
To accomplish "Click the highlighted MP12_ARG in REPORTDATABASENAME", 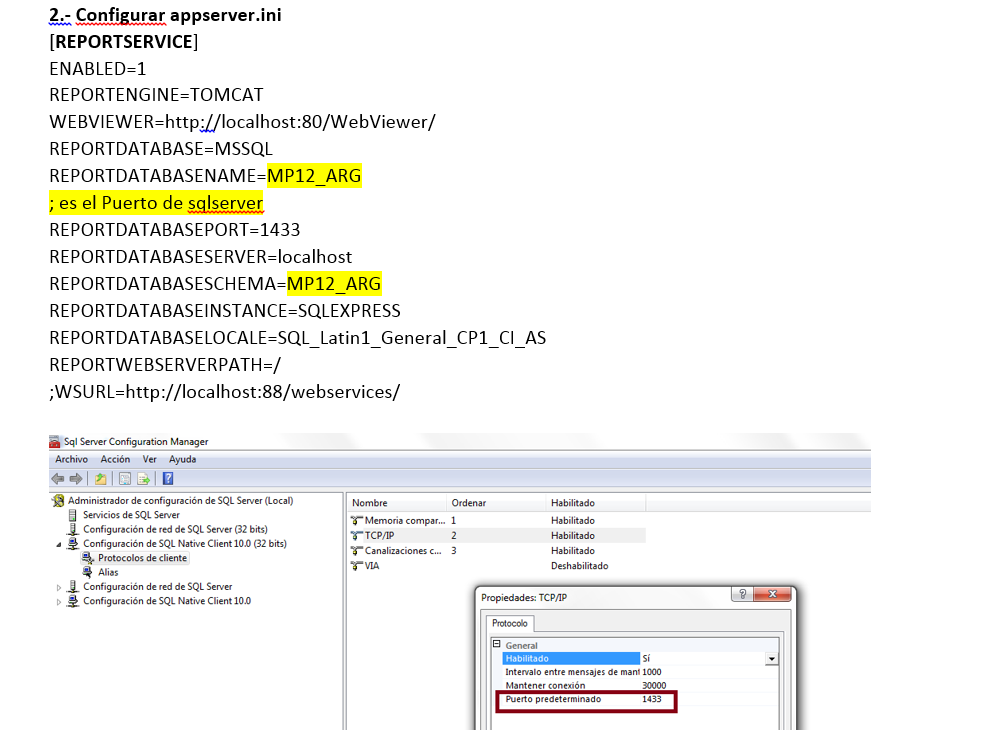I will (x=314, y=176).
